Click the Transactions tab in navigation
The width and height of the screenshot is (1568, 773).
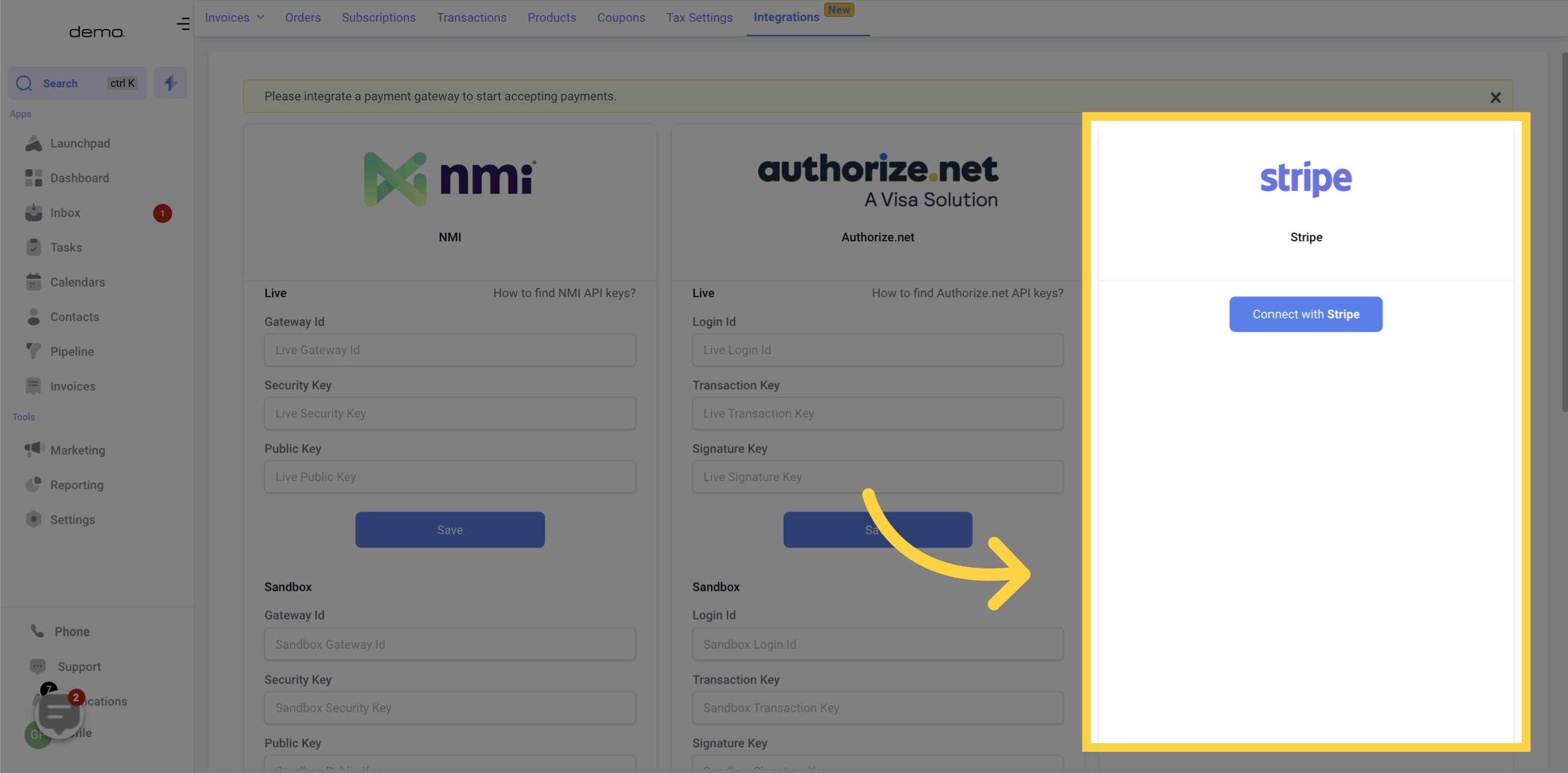(471, 18)
